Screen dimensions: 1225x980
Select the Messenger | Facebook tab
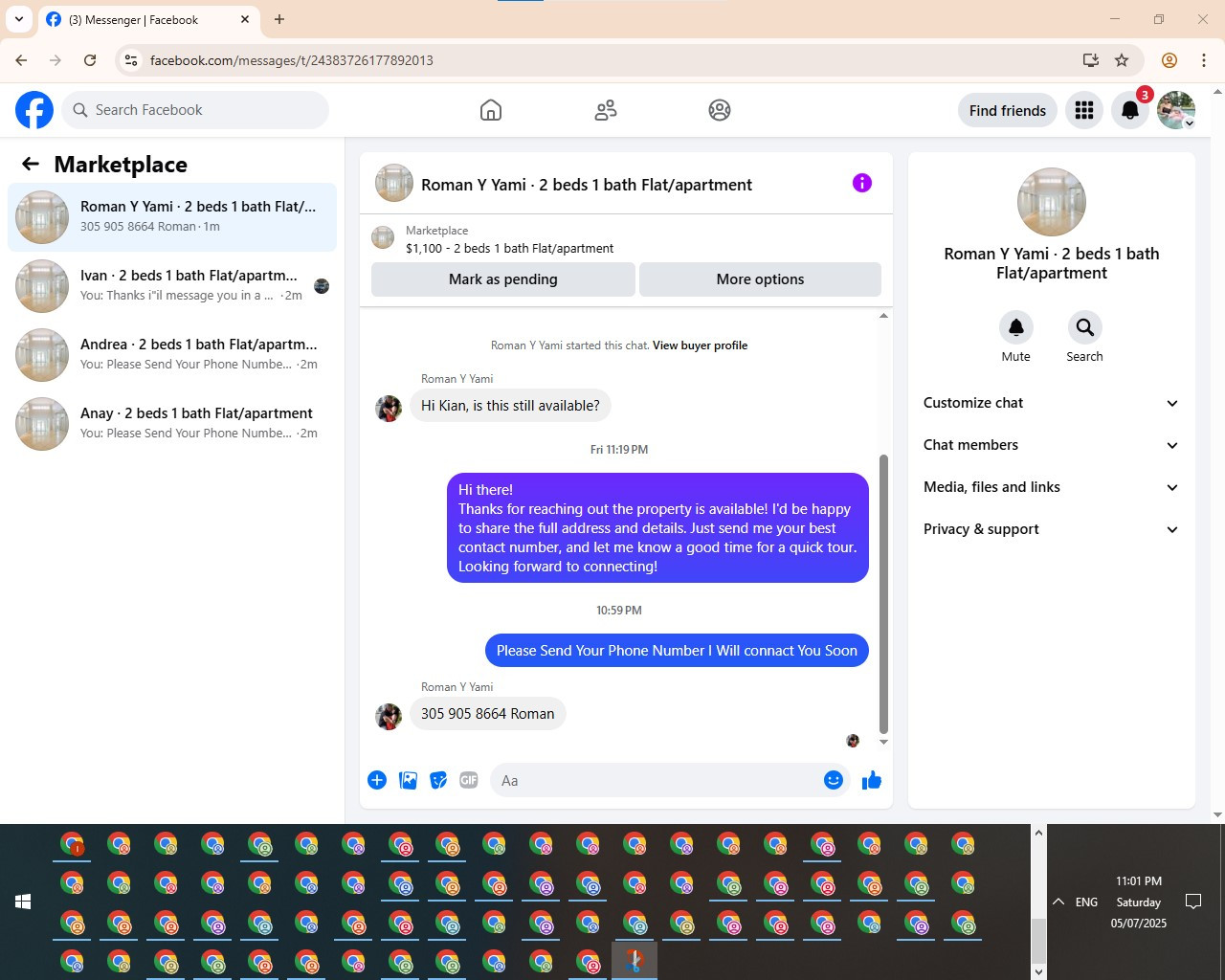tap(148, 19)
